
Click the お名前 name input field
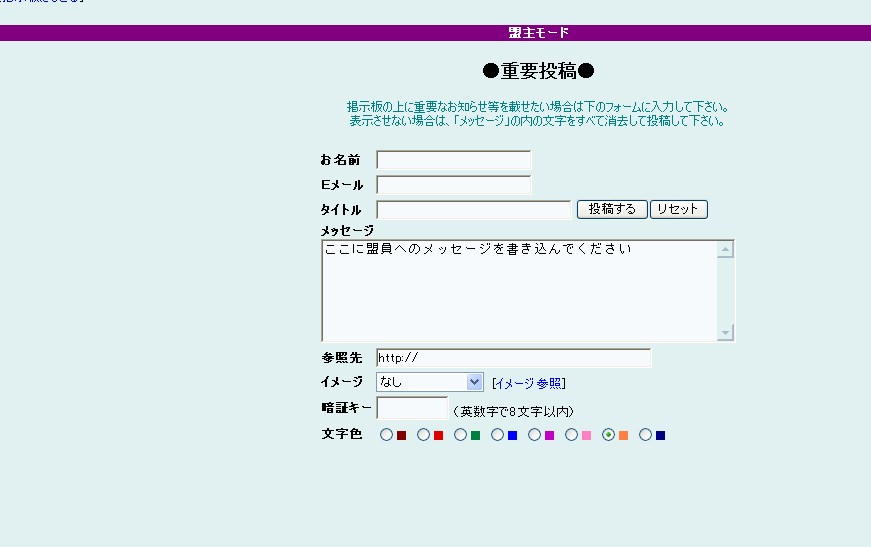[453, 160]
